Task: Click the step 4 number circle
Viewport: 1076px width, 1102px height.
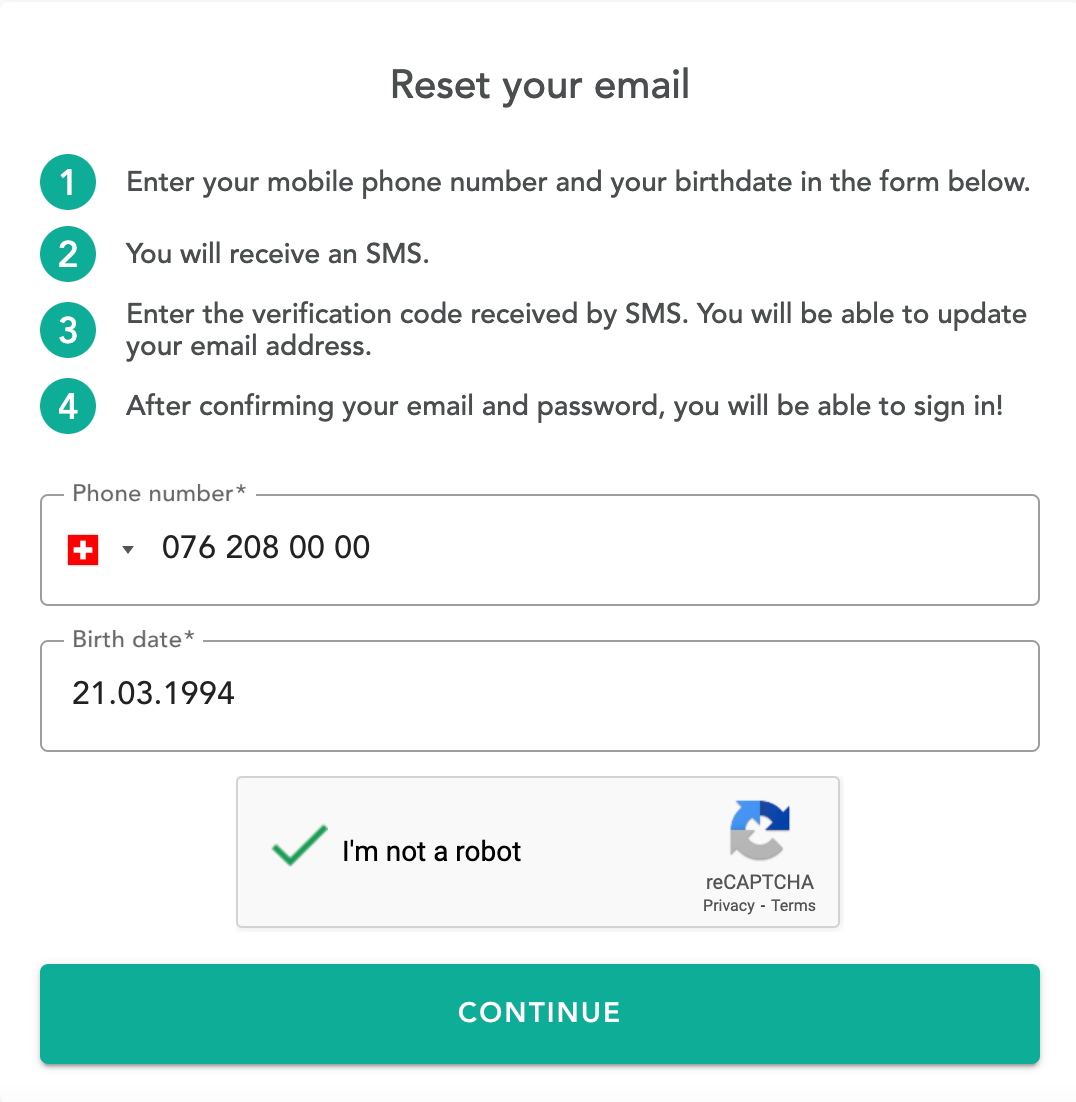Action: click(68, 406)
